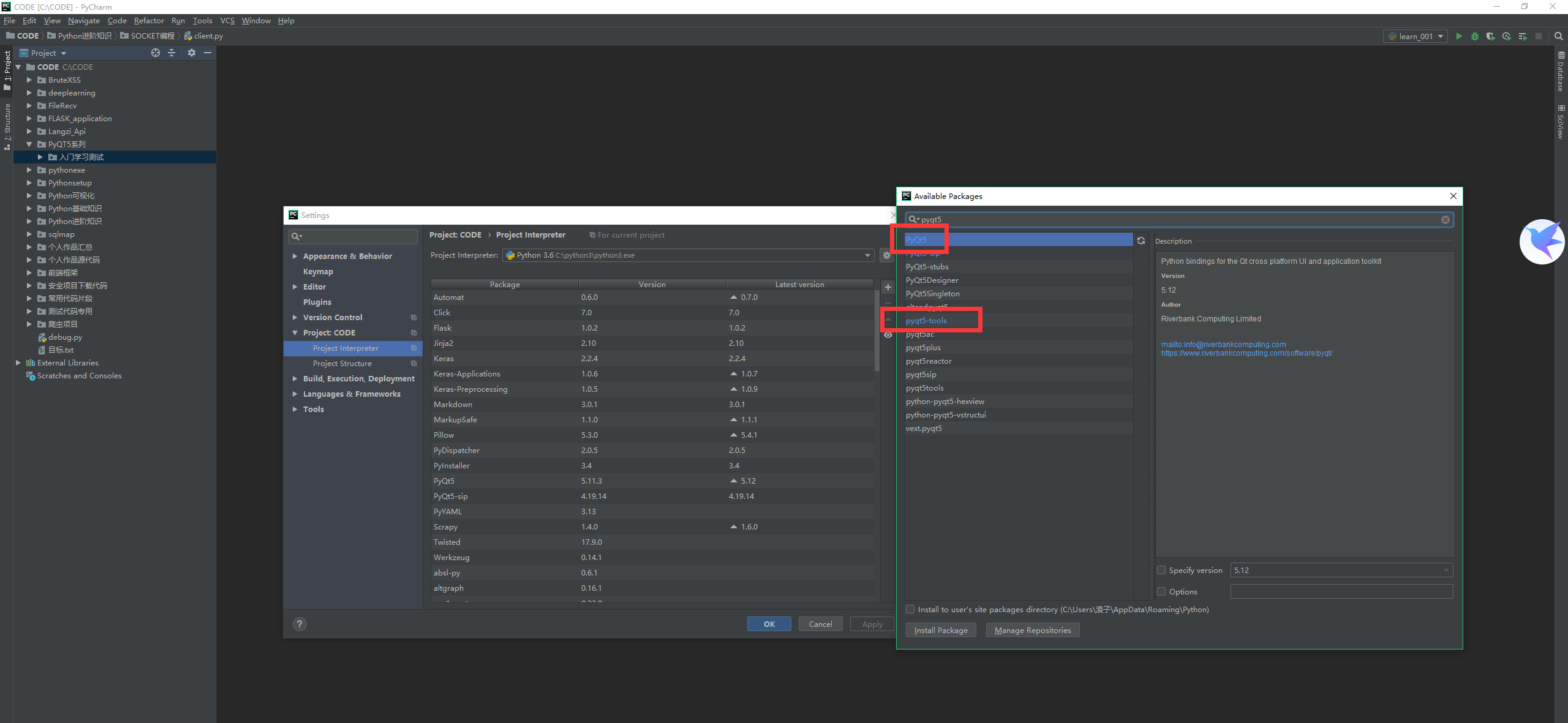This screenshot has height=723, width=1568.
Task: Collapse the Project: CODE settings node
Action: tap(295, 332)
